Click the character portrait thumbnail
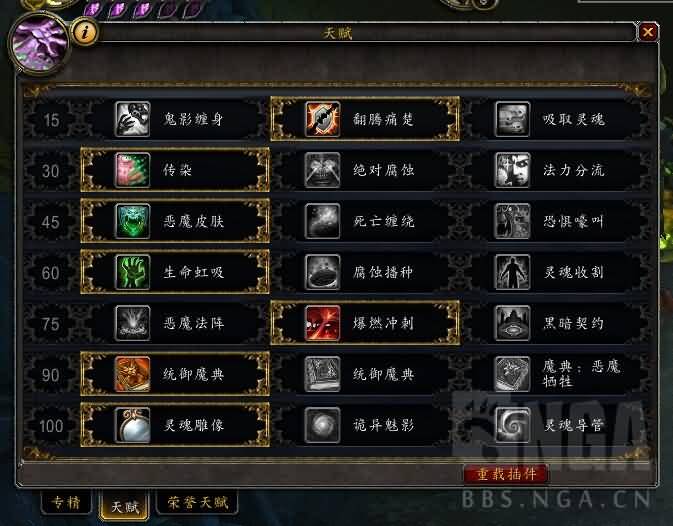Image resolution: width=673 pixels, height=526 pixels. [39, 43]
